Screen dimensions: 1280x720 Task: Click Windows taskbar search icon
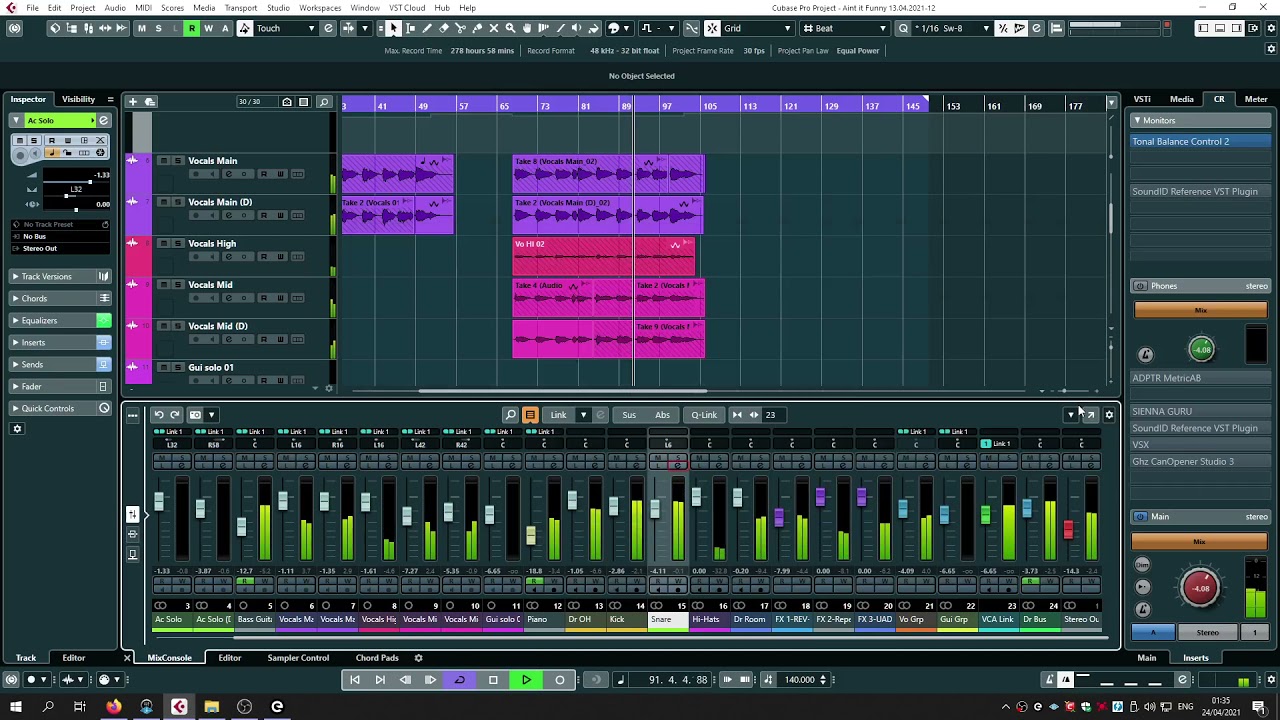(x=47, y=707)
